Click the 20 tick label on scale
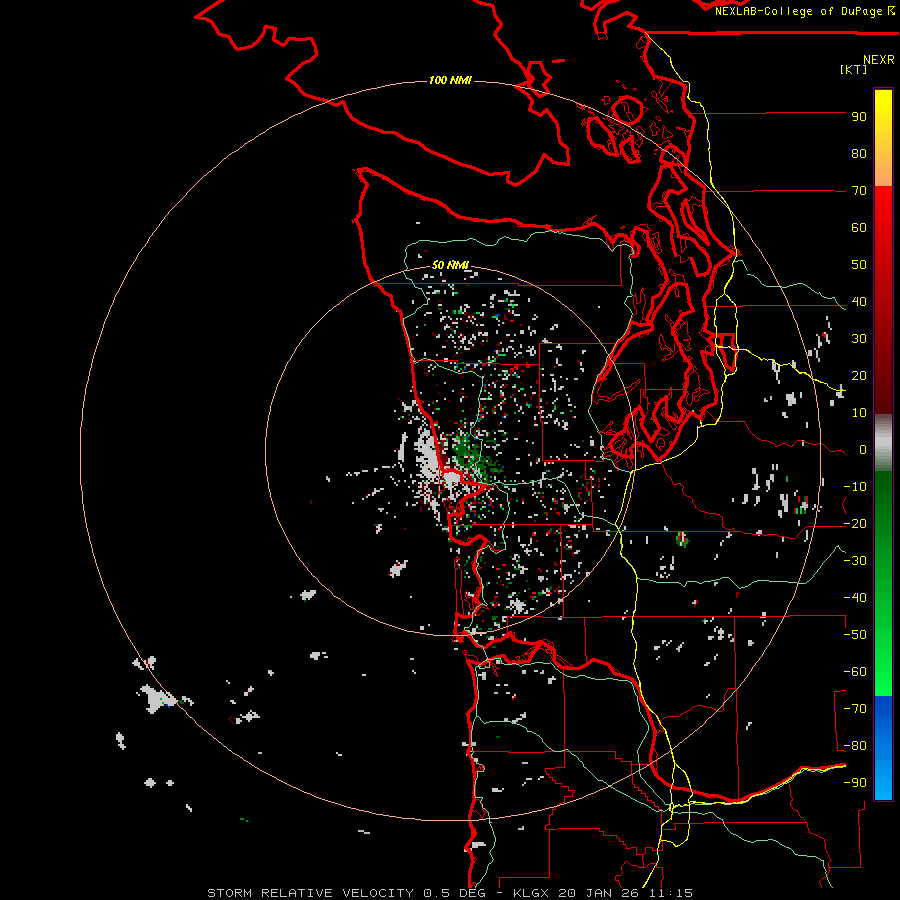Image resolution: width=900 pixels, height=900 pixels. click(x=859, y=375)
